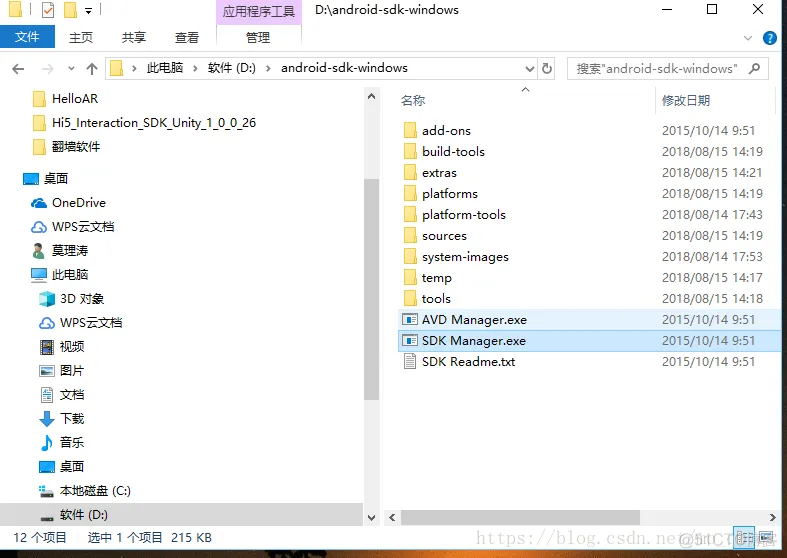The width and height of the screenshot is (787, 558).
Task: Expand chevron after 此电脑 in breadcrumb
Action: (195, 68)
